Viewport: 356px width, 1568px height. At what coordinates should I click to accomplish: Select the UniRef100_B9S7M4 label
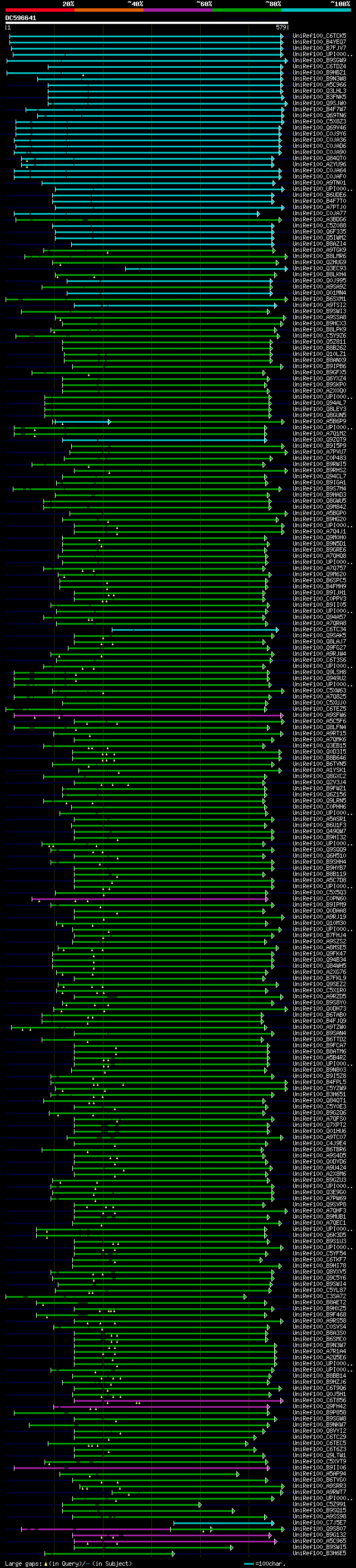[319, 488]
